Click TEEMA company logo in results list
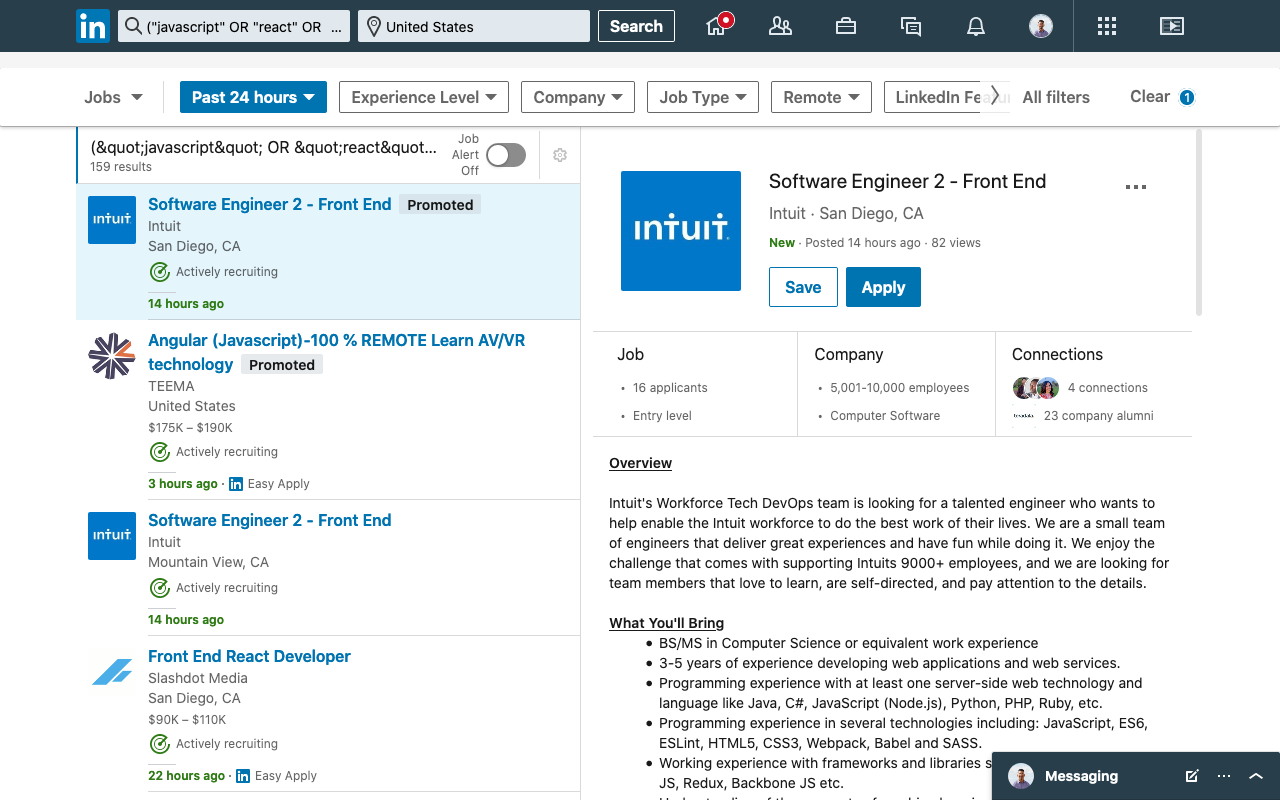This screenshot has height=800, width=1280. [112, 356]
